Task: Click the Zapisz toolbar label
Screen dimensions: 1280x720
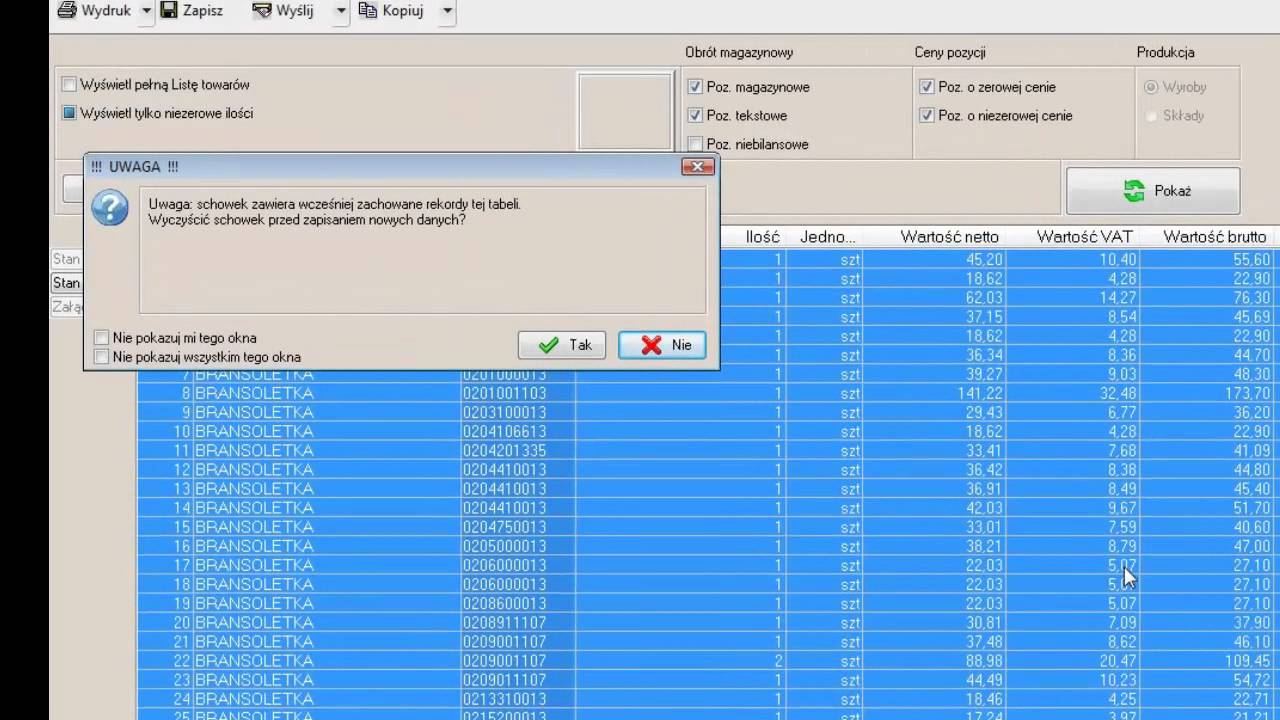Action: 203,11
